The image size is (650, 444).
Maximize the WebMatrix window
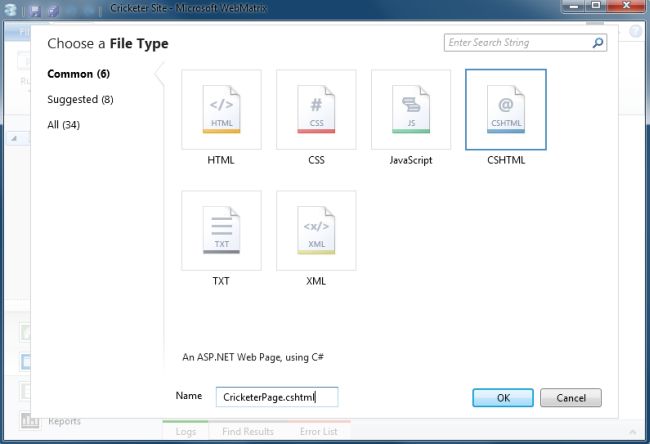pos(596,6)
